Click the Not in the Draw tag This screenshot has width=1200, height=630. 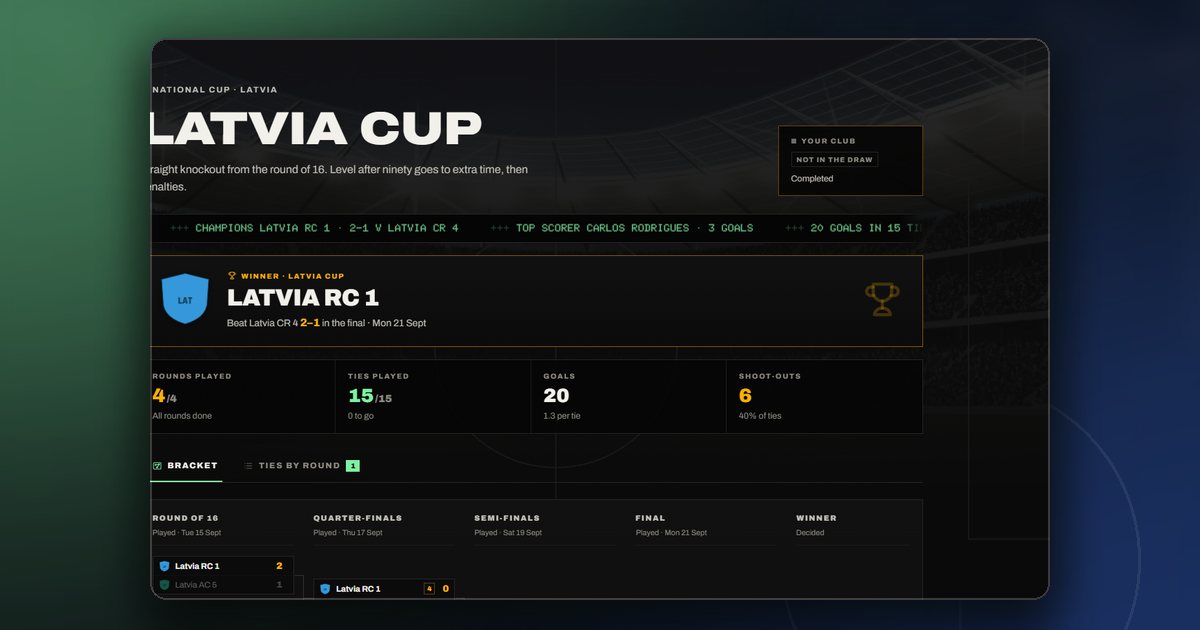coord(834,160)
